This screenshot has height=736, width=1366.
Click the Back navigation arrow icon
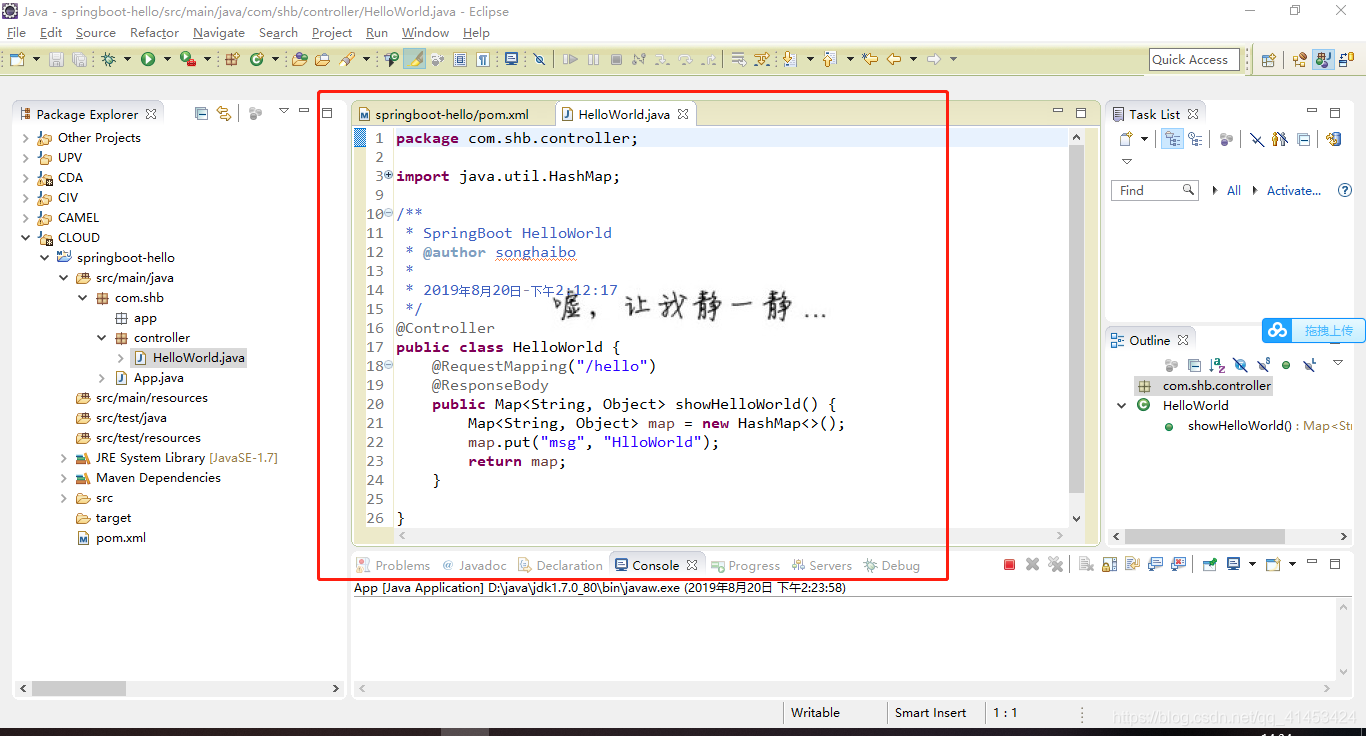point(894,59)
